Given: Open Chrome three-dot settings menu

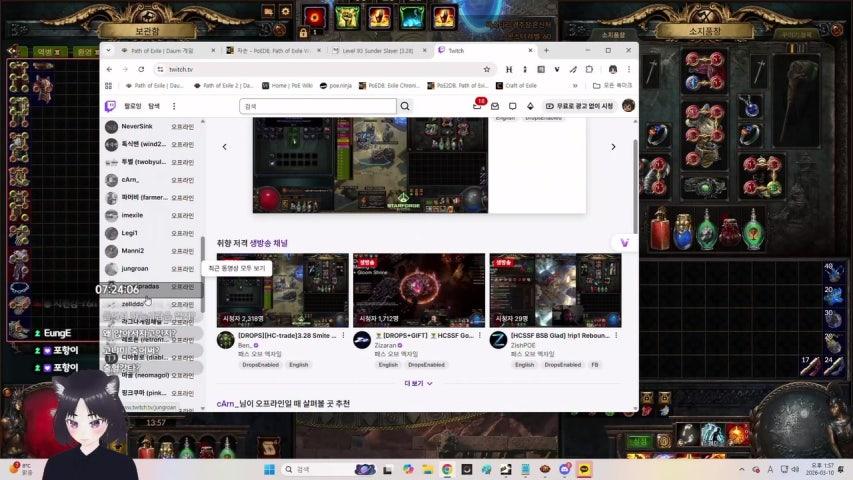Looking at the screenshot, I should [x=629, y=69].
